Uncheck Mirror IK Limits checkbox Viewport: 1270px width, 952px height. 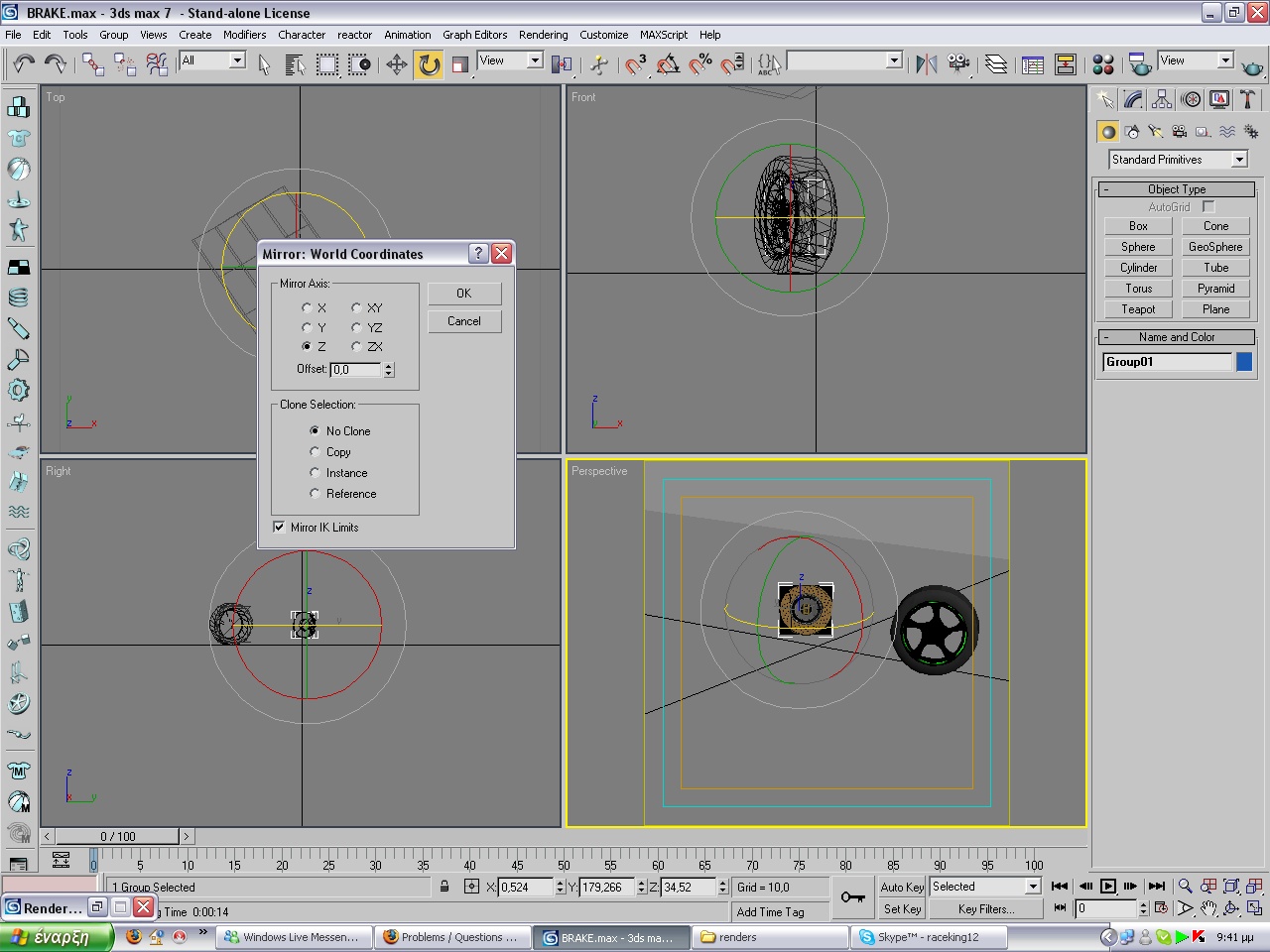279,528
